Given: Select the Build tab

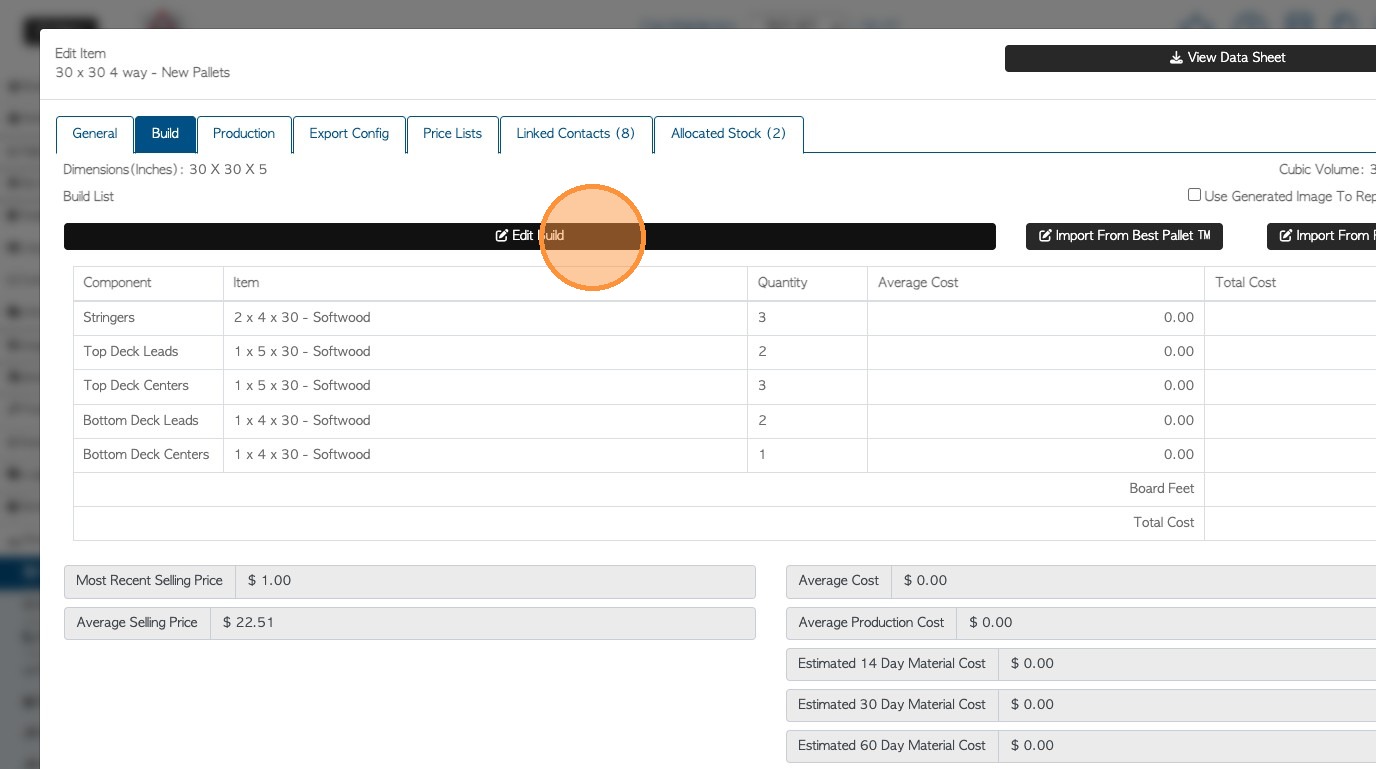Looking at the screenshot, I should click(165, 134).
